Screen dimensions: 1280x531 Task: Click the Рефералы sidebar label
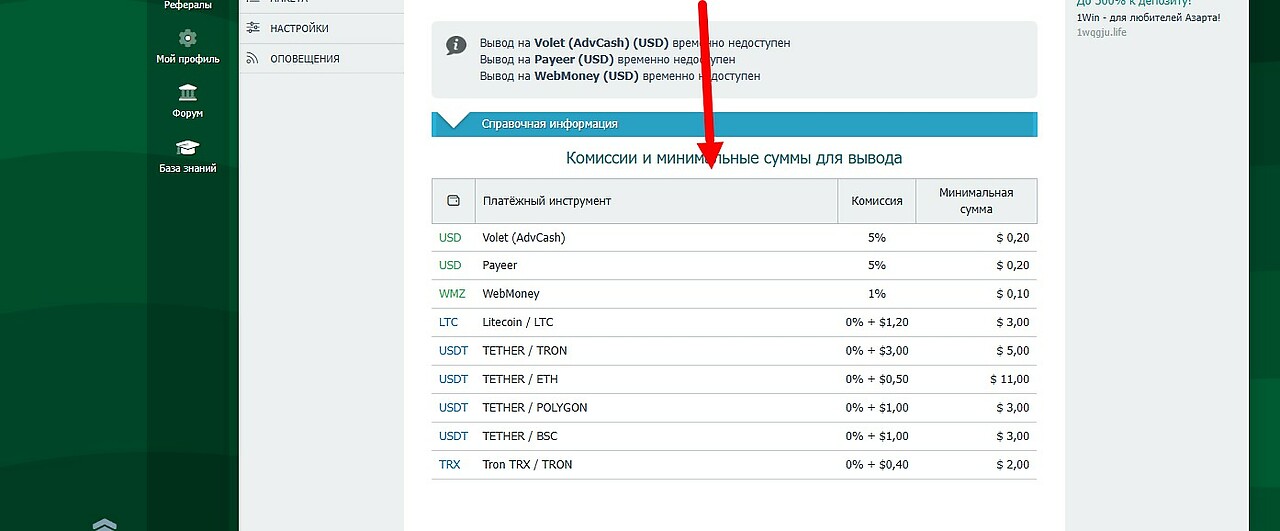pyautogui.click(x=187, y=5)
